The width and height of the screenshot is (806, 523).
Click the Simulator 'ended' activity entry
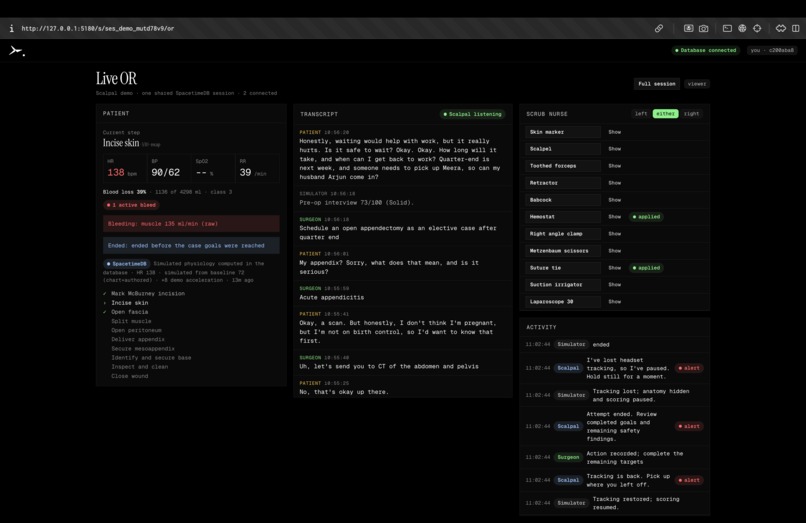pos(615,345)
